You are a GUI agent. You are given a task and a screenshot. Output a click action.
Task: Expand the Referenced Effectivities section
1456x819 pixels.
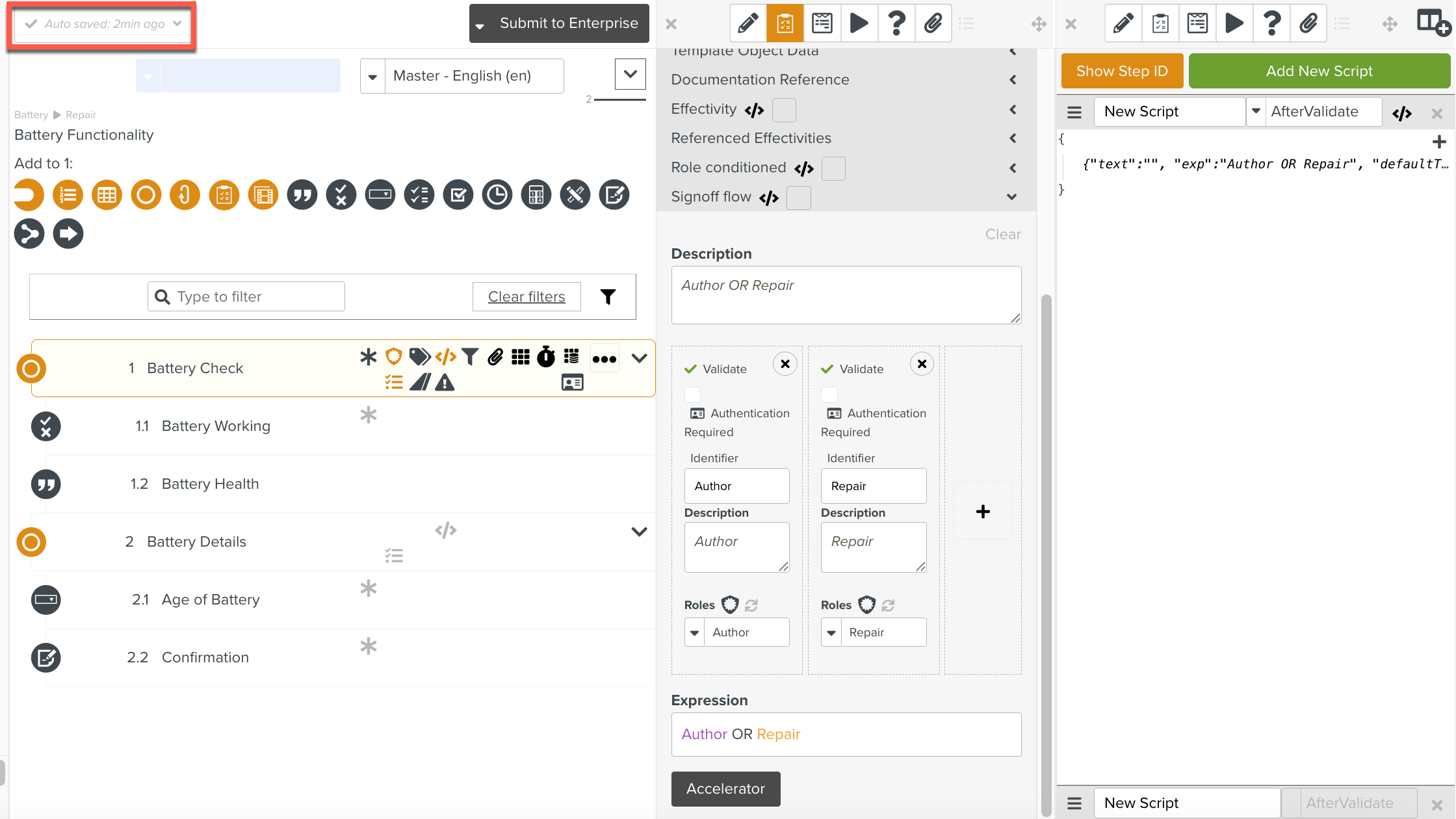point(1013,138)
